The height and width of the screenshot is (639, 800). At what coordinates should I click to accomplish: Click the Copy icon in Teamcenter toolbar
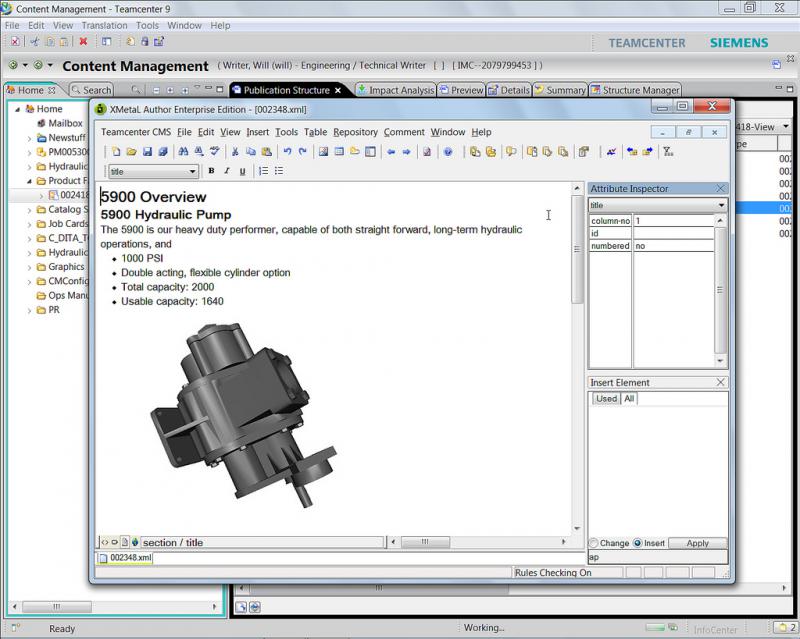tap(50, 42)
